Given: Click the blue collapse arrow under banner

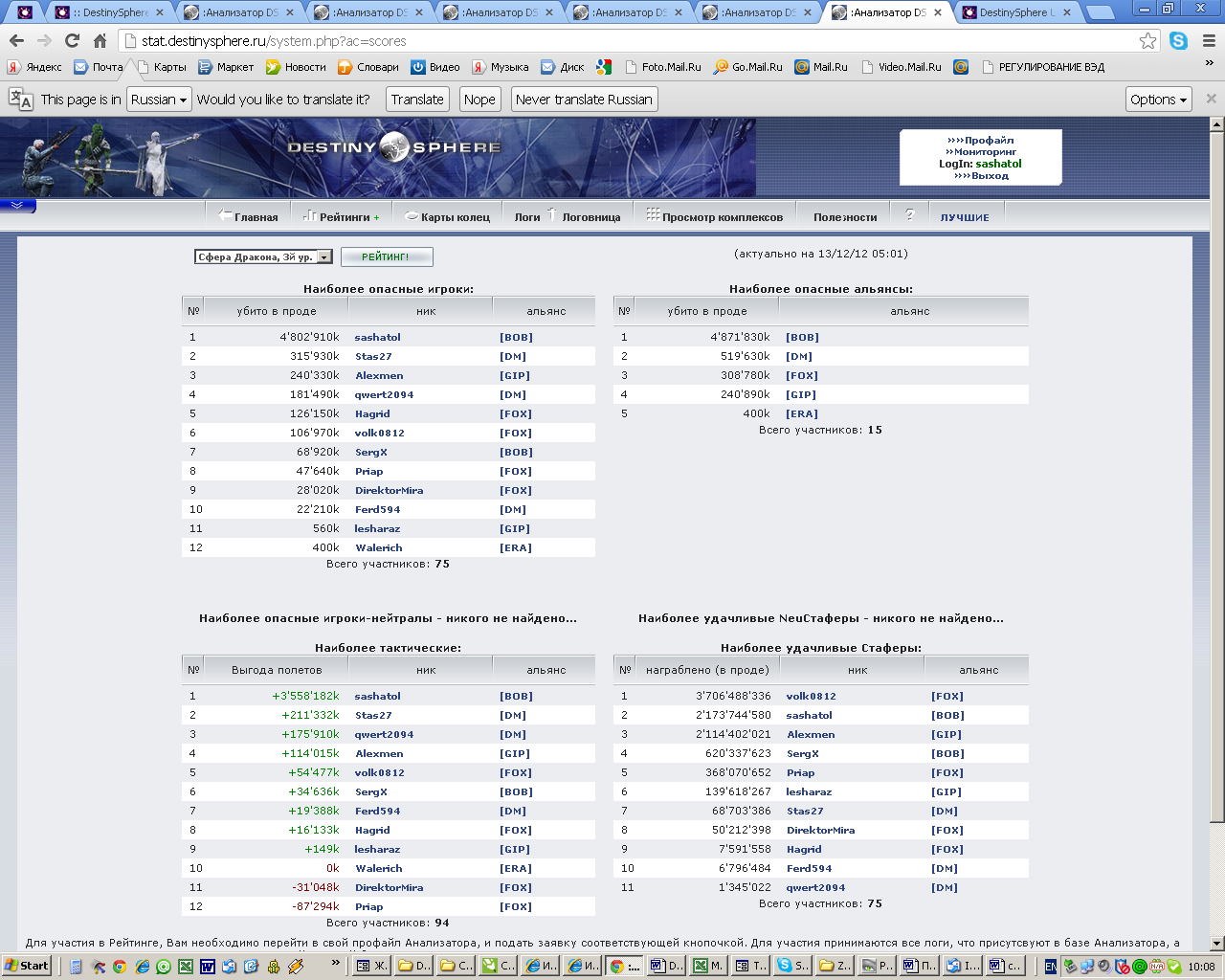Looking at the screenshot, I should click(x=17, y=206).
